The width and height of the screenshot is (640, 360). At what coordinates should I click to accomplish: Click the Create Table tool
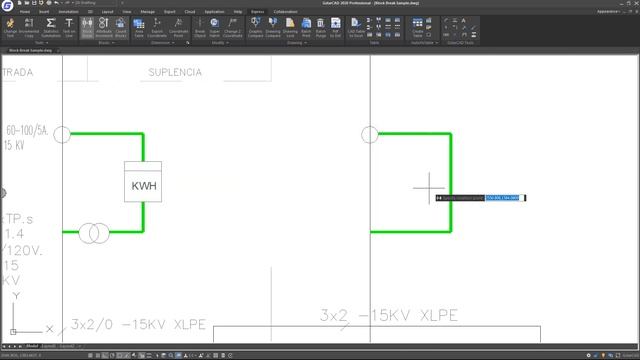coord(418,28)
